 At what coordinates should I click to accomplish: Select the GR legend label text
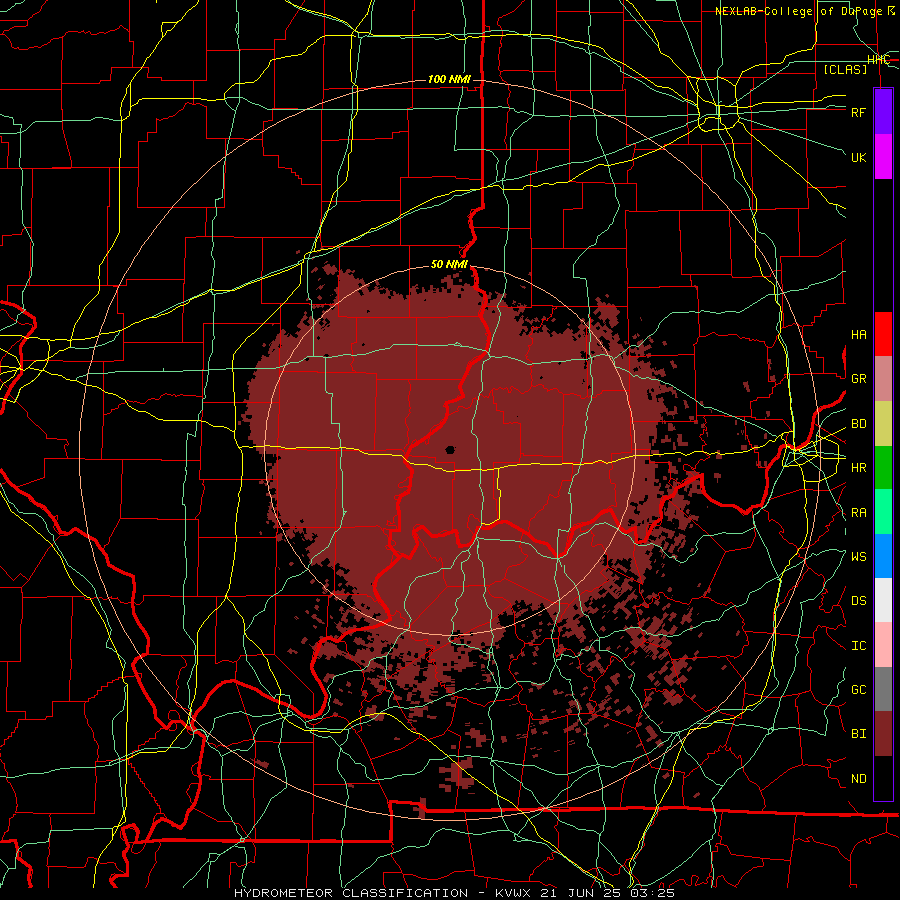click(x=858, y=379)
